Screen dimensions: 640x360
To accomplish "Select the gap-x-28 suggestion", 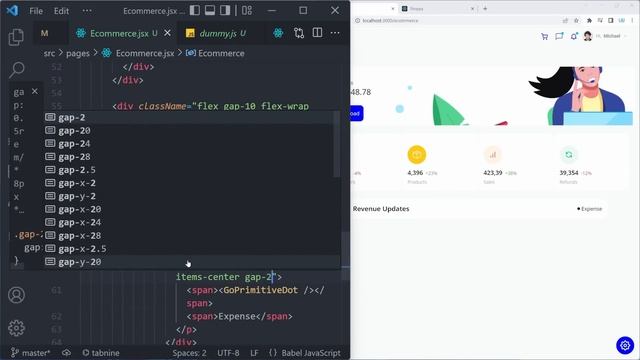I will click(x=189, y=236).
